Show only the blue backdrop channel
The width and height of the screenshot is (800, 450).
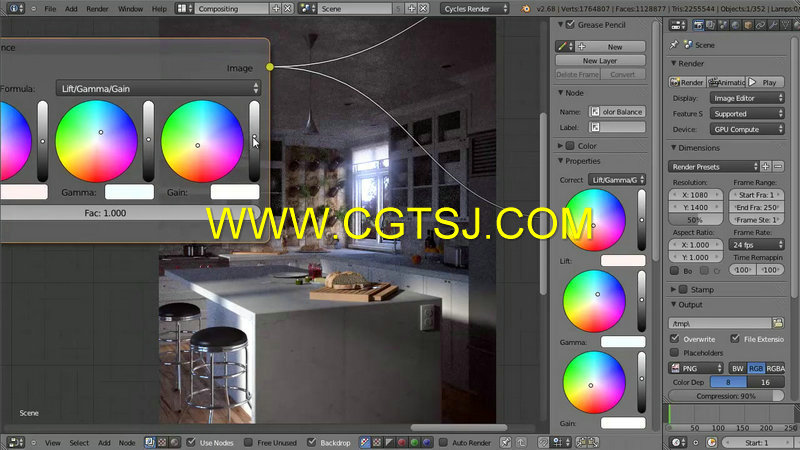point(427,442)
